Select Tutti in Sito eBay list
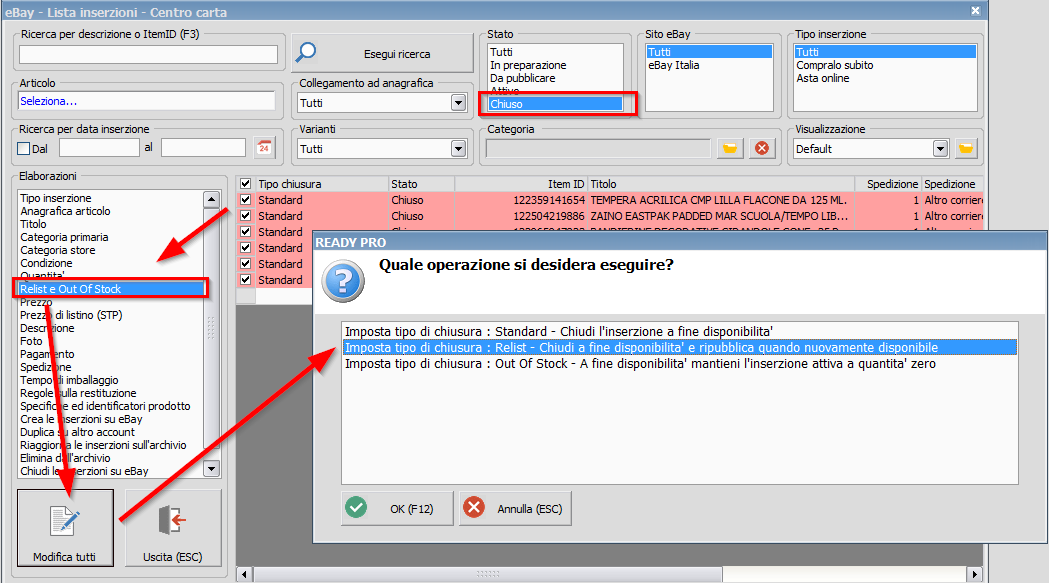 (x=709, y=52)
